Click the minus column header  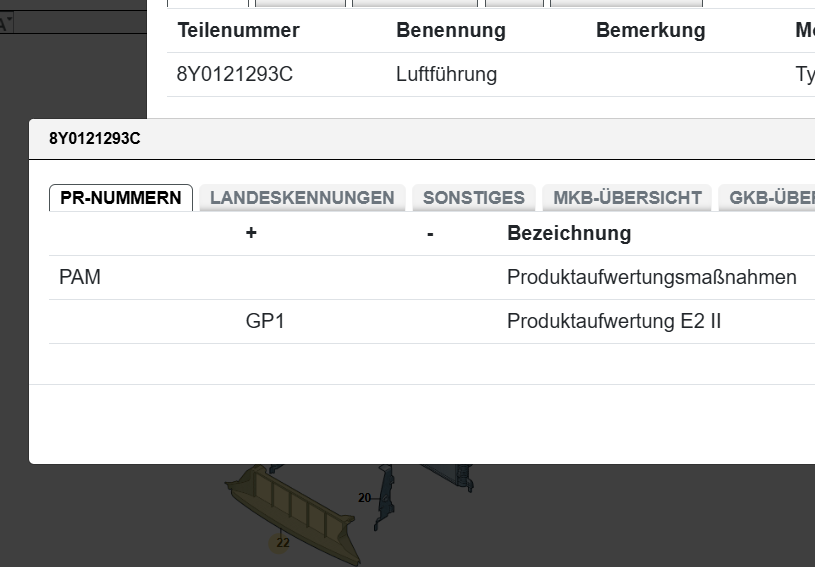coord(430,233)
